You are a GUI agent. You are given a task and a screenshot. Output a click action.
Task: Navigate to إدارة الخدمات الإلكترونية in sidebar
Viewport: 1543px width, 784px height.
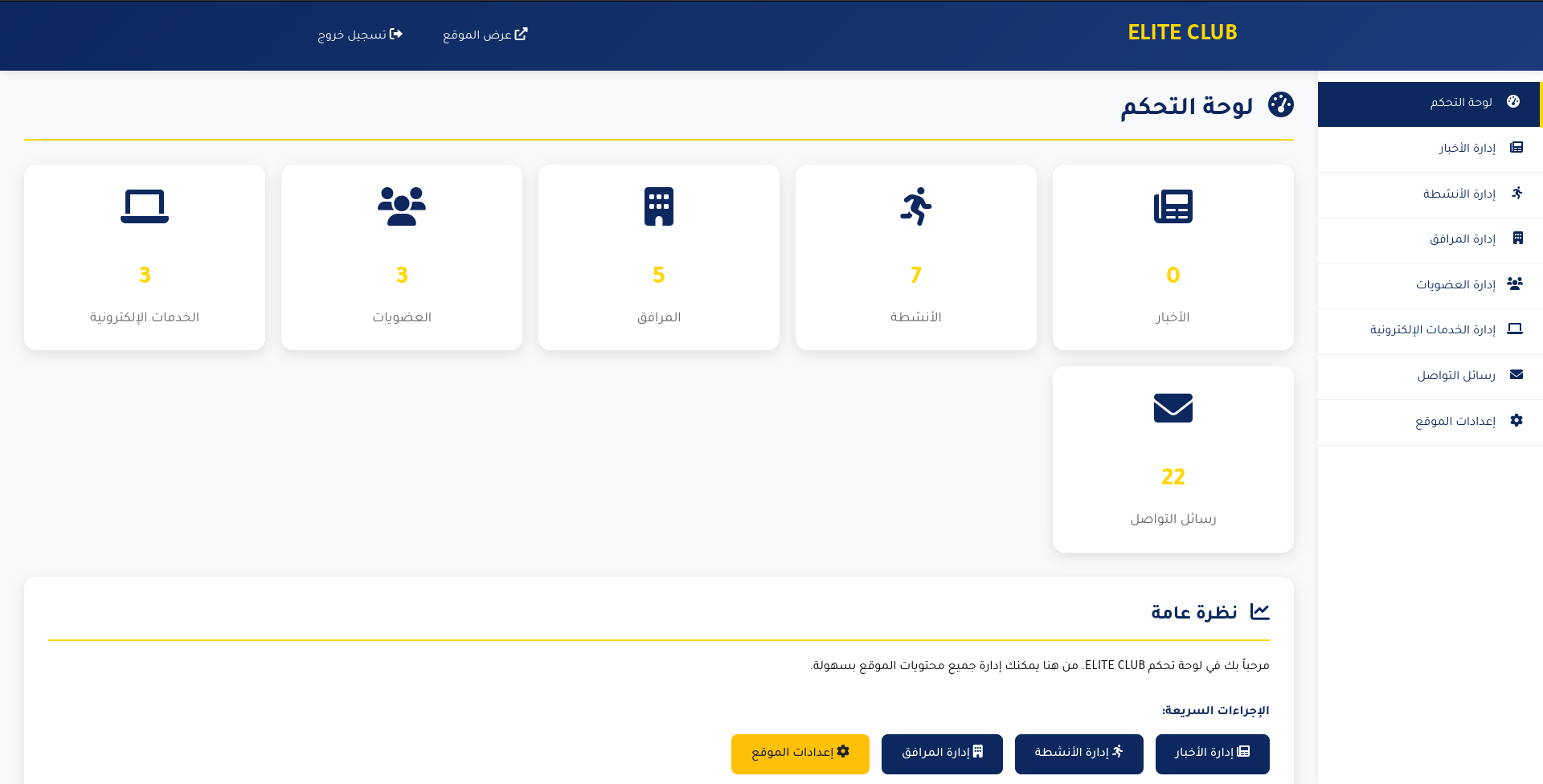coord(1430,332)
